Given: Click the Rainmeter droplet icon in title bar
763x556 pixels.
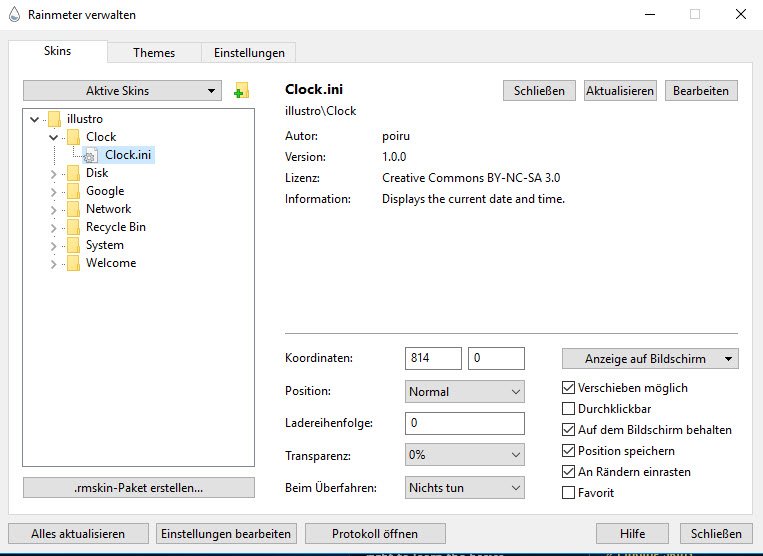Looking at the screenshot, I should pyautogui.click(x=11, y=14).
